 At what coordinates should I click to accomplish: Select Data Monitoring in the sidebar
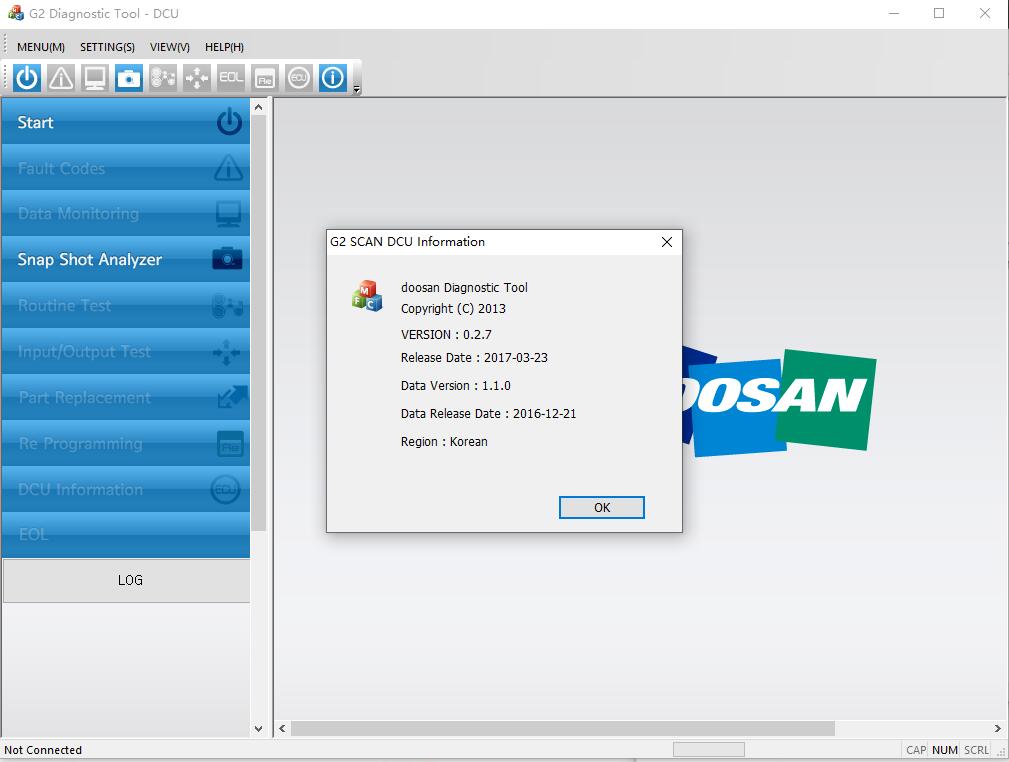click(x=125, y=213)
